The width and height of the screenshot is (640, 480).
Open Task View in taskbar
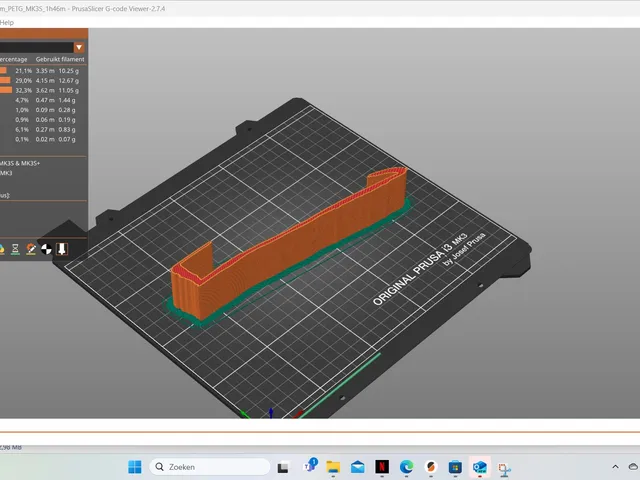tap(283, 467)
